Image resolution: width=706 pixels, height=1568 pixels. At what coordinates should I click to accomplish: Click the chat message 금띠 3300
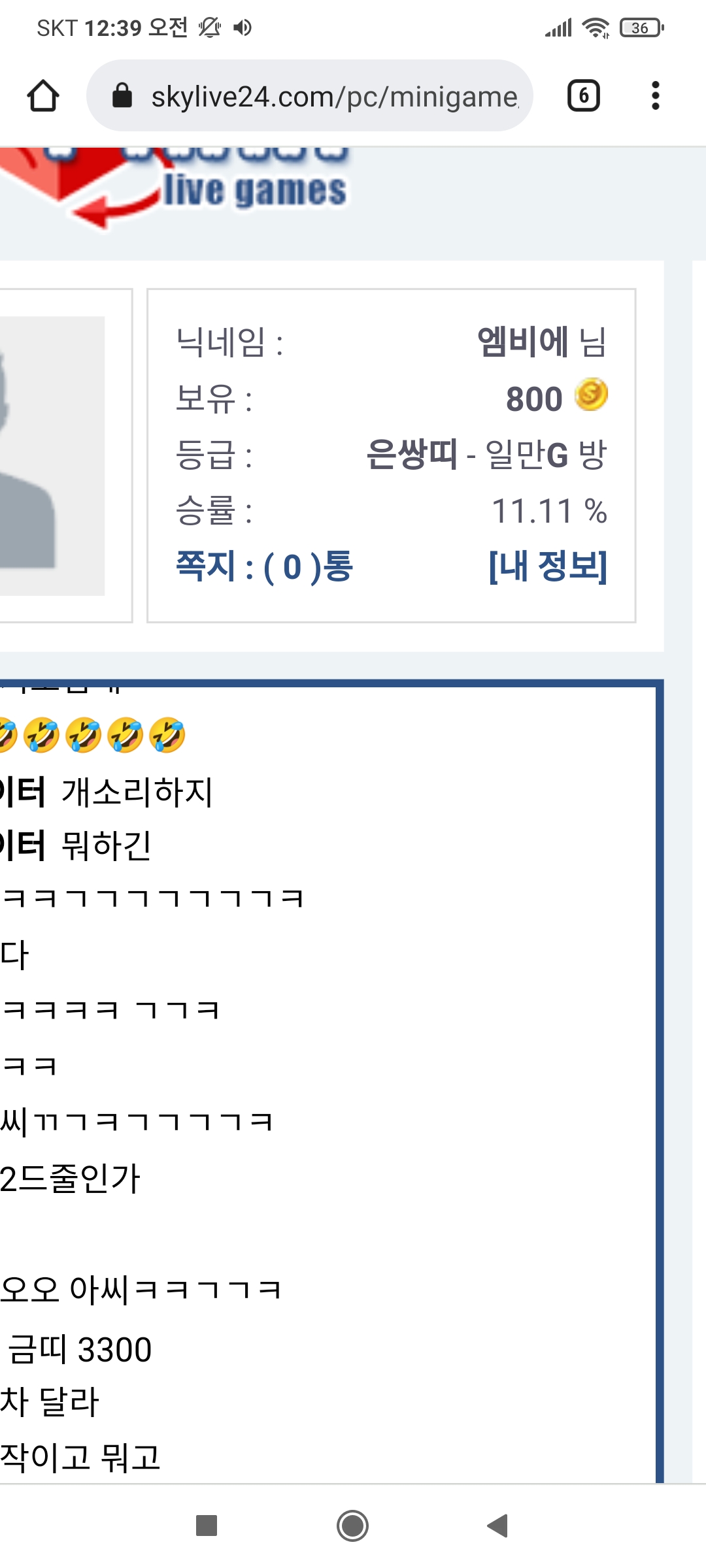[80, 1349]
